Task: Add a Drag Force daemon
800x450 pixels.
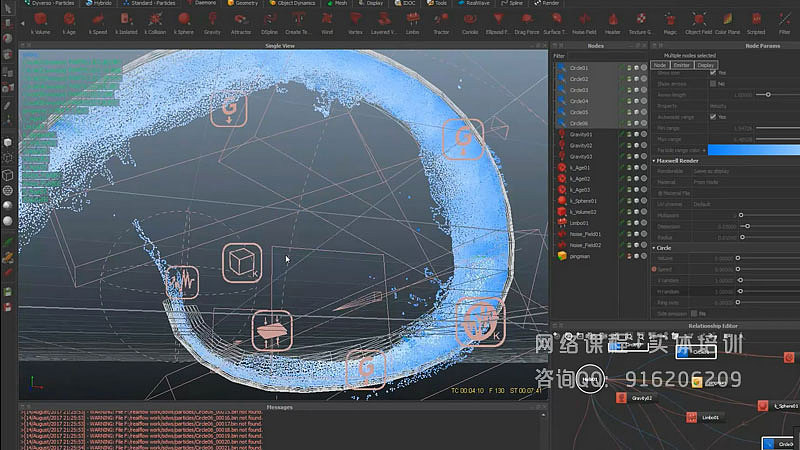Action: click(x=527, y=23)
